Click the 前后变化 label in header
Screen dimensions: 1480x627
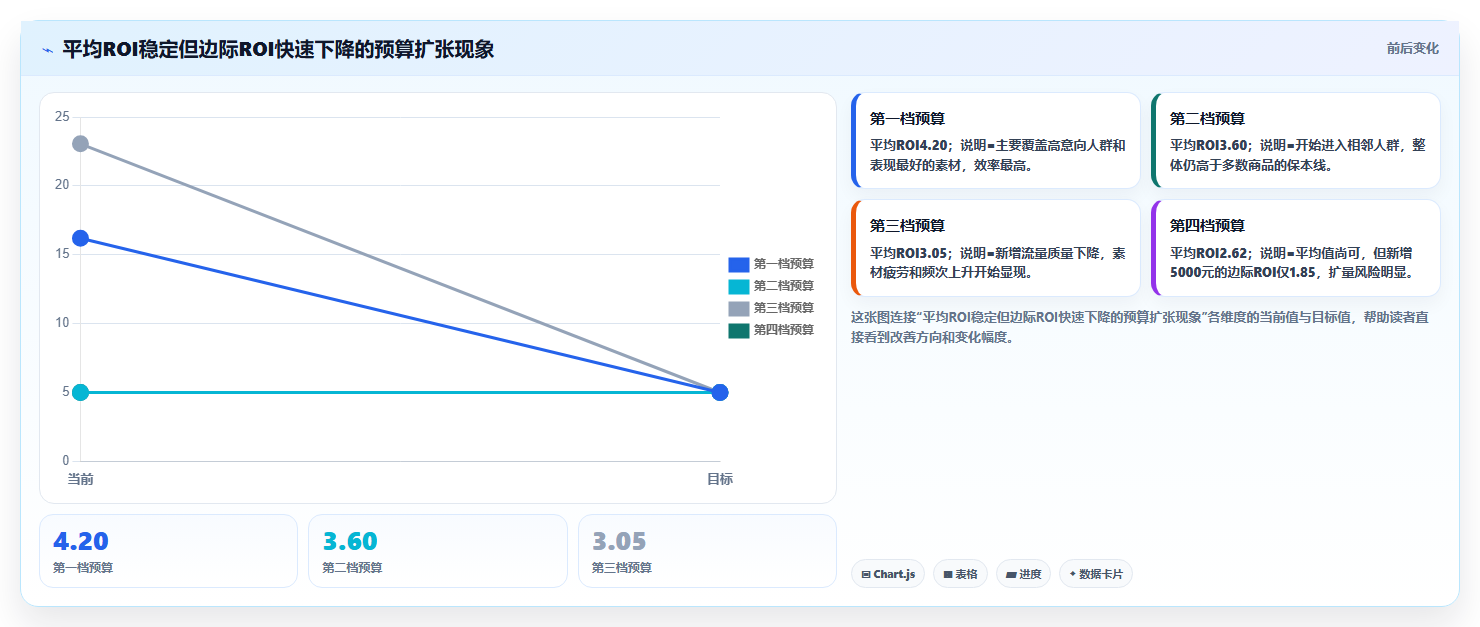pos(1413,48)
